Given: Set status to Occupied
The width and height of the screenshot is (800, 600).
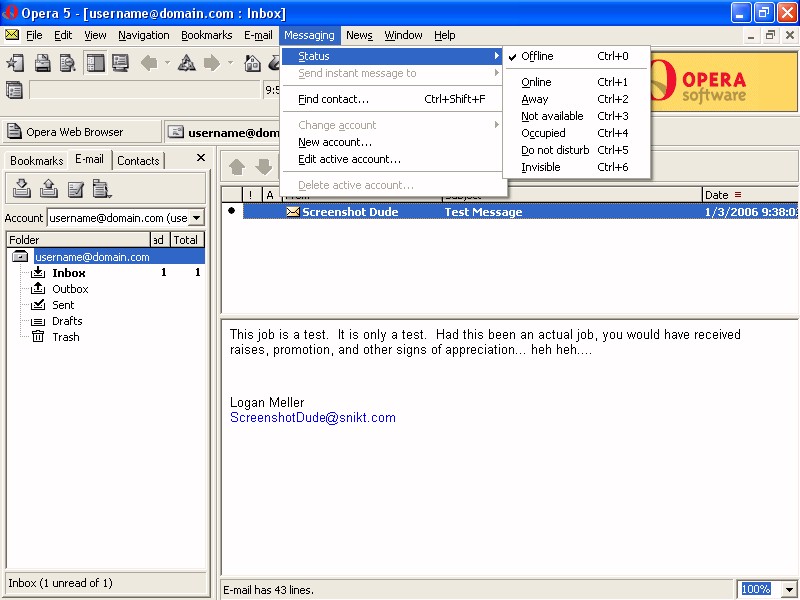Looking at the screenshot, I should click(x=576, y=133).
